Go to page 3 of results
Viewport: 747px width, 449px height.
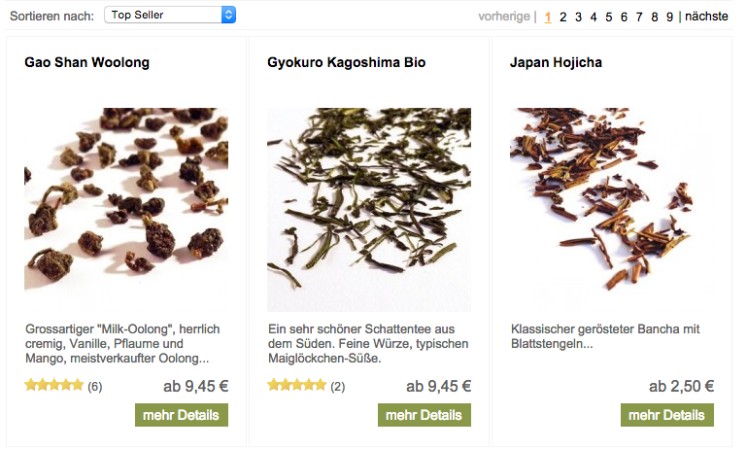[x=578, y=17]
